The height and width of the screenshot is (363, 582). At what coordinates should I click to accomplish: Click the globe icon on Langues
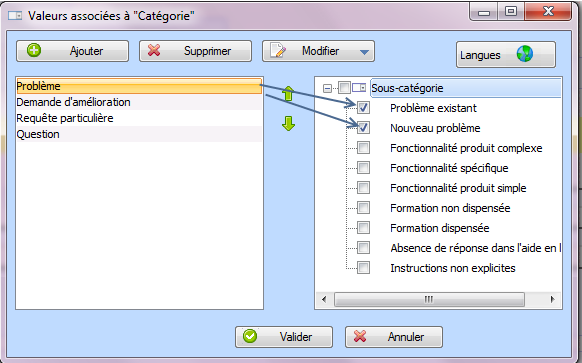pos(525,54)
